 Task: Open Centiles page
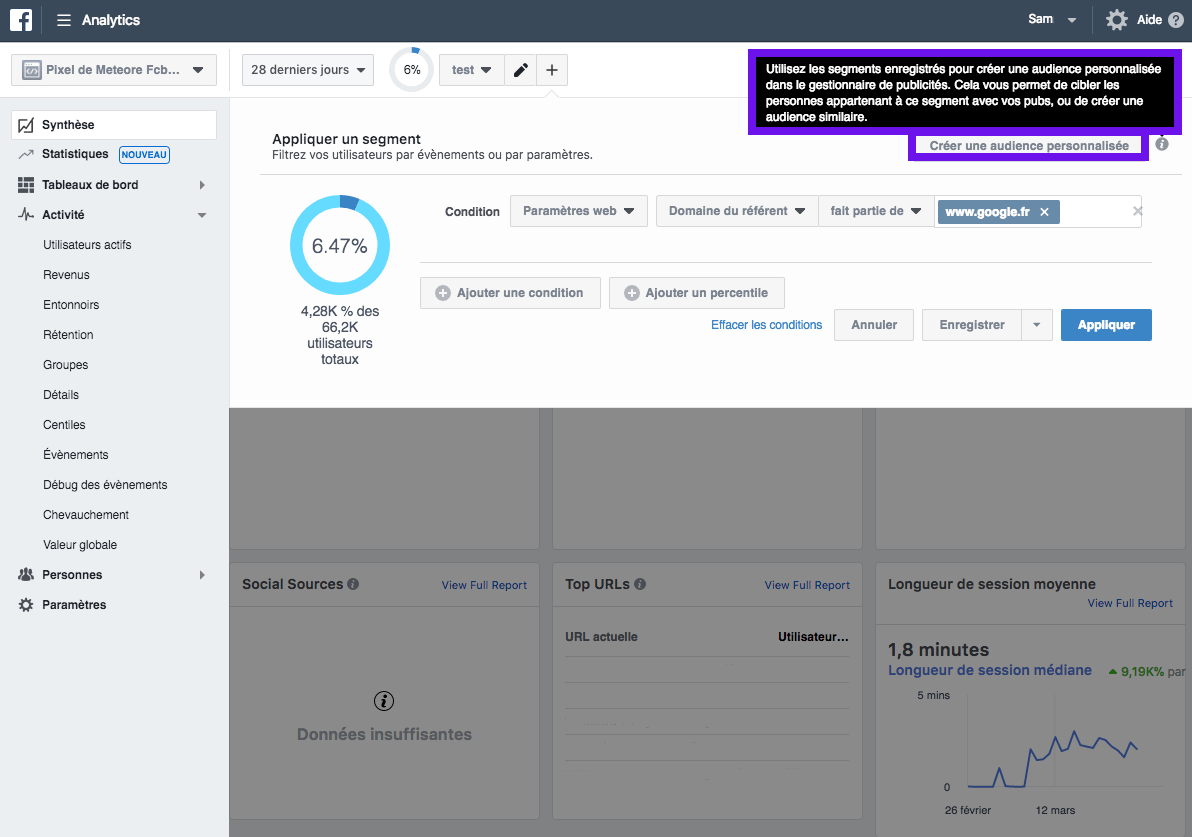pos(64,425)
